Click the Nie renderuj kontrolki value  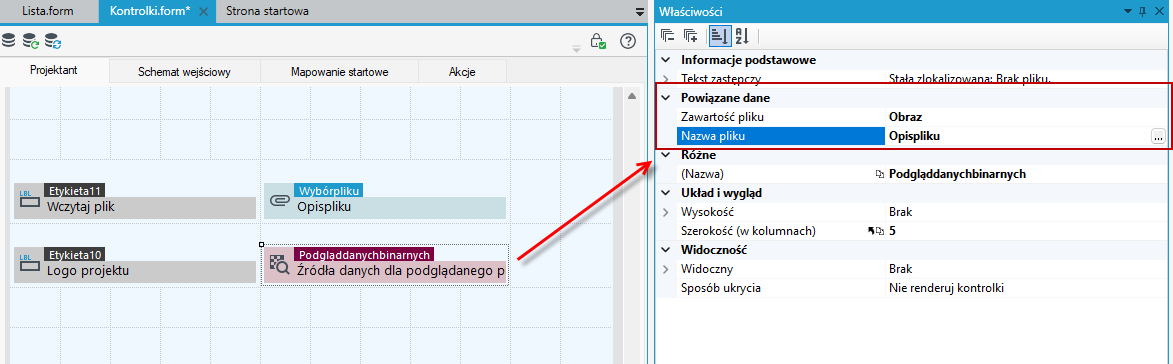click(x=946, y=288)
